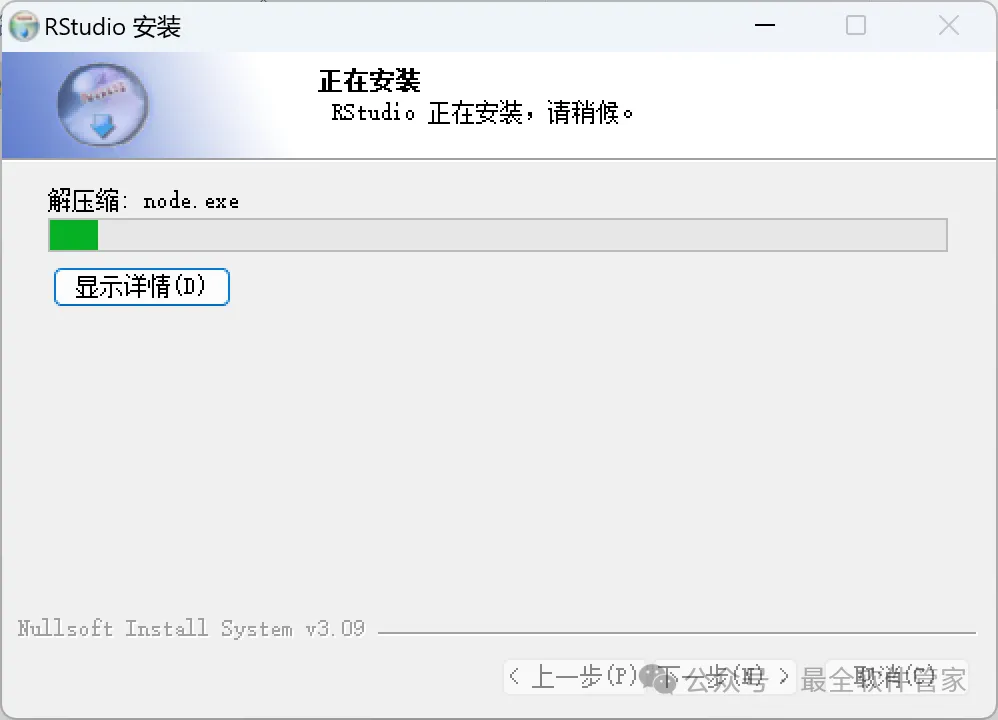
Task: Click the RStudio installer title bar icon
Action: click(24, 26)
